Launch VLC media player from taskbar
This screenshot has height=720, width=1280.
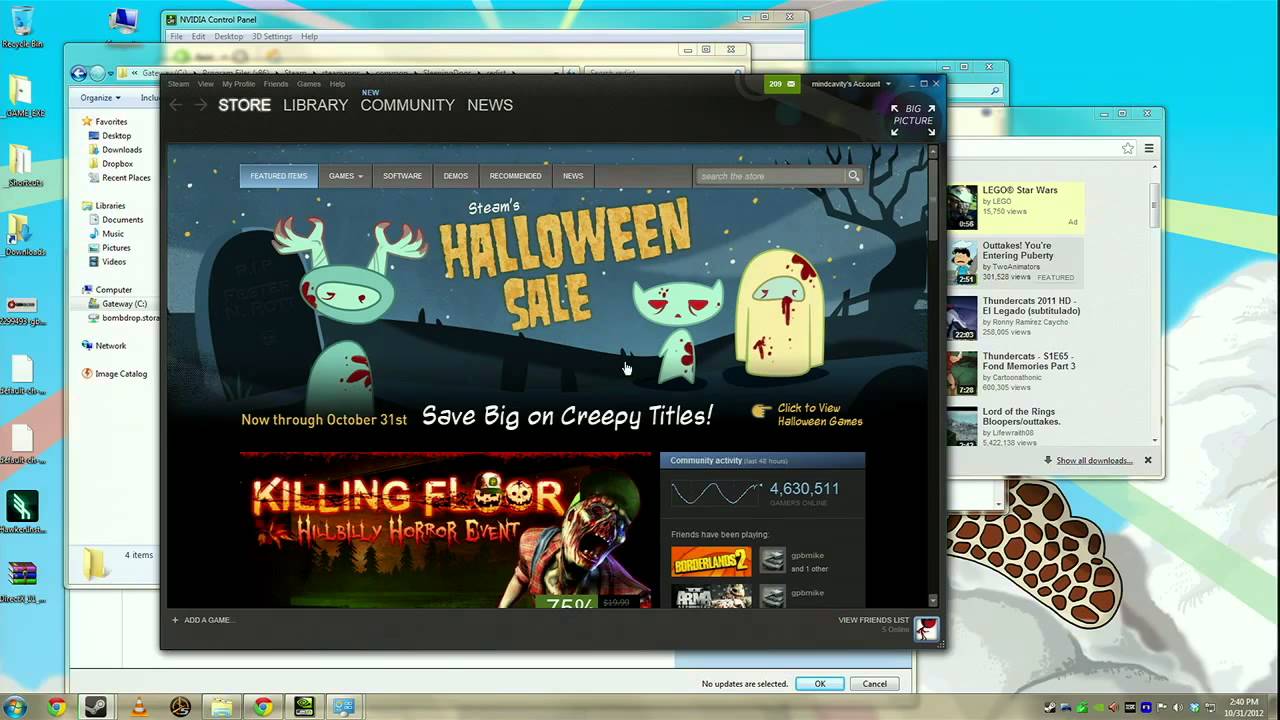139,707
